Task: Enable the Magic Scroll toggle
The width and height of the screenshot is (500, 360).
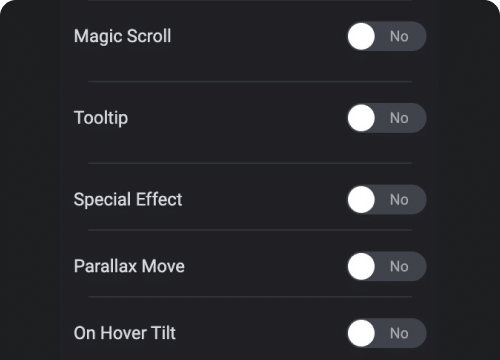Action: (387, 36)
